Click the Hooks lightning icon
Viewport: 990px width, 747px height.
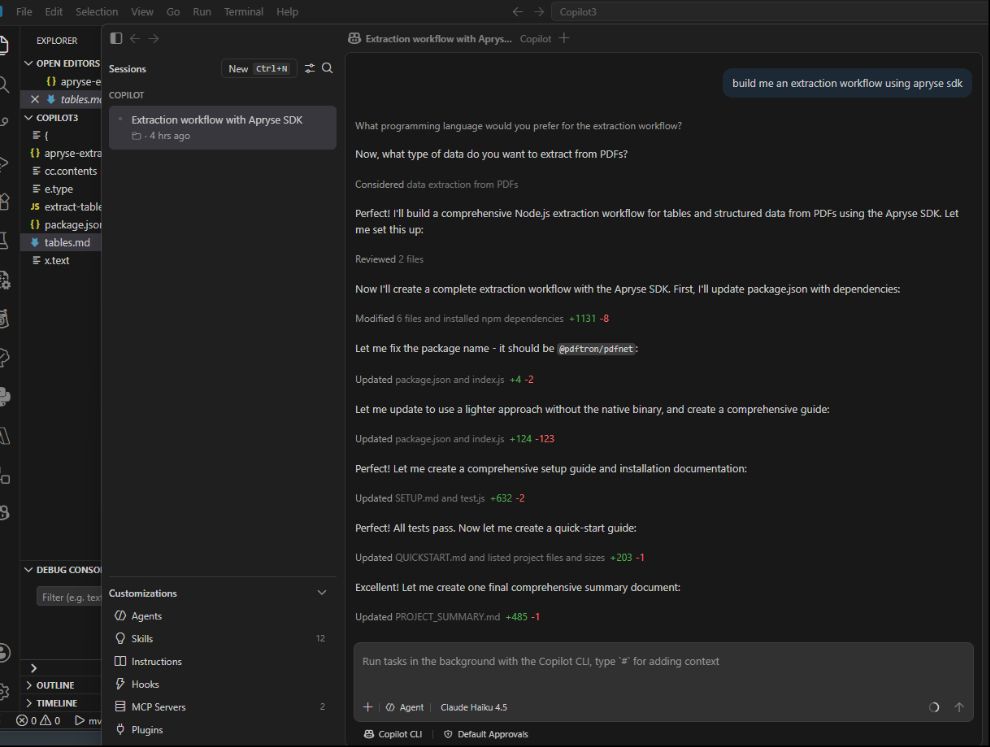click(x=120, y=684)
